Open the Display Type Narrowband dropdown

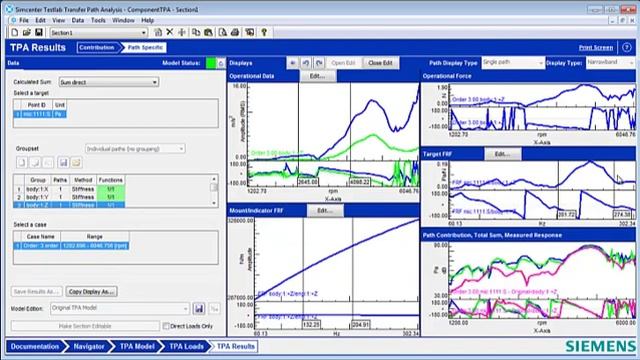pos(631,63)
